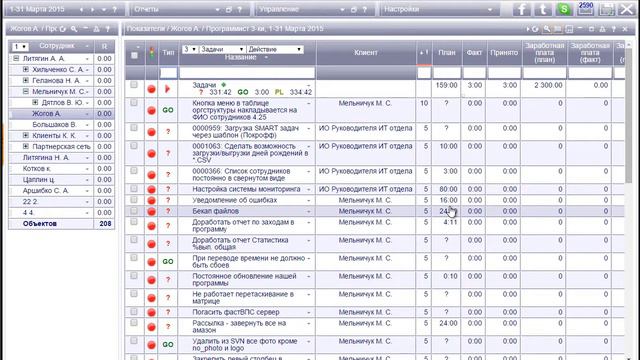Open help icon next to Управление

[x=364, y=9]
